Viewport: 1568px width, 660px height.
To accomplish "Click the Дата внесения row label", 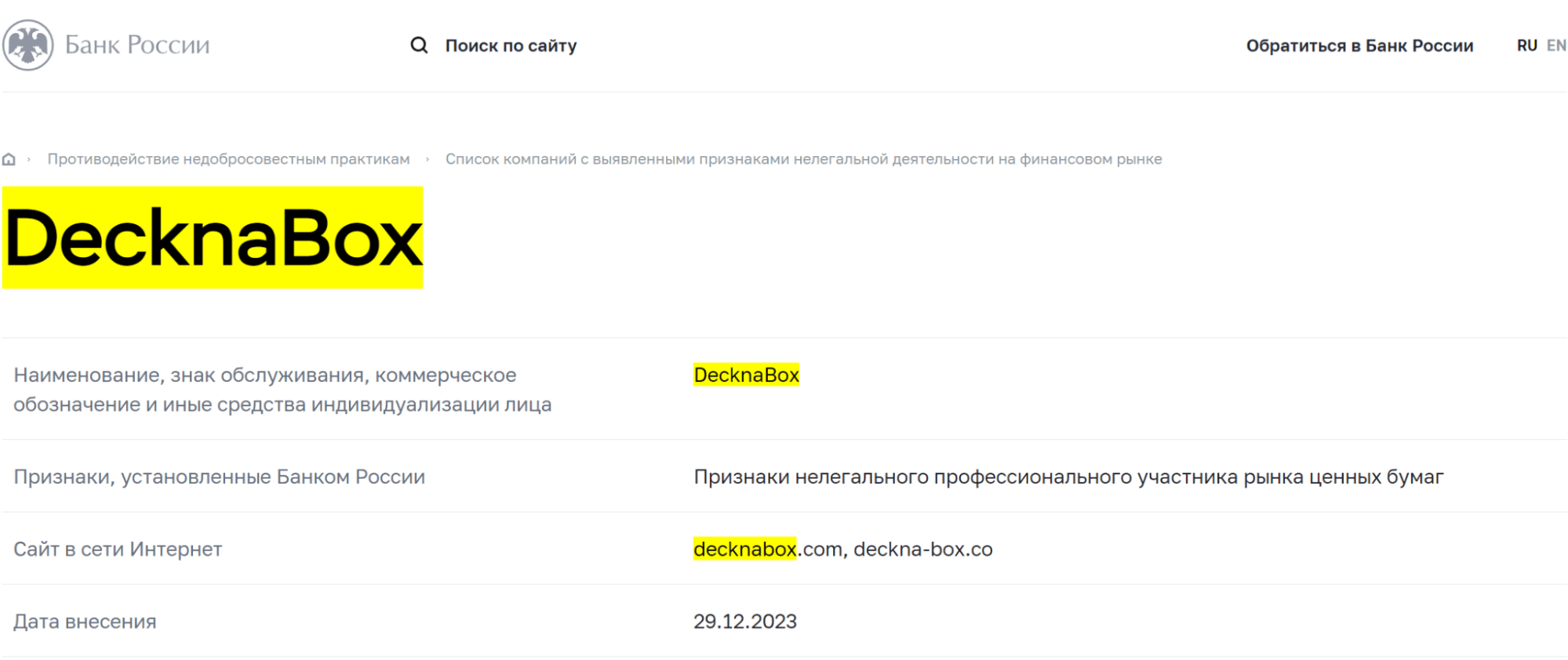I will tap(85, 622).
